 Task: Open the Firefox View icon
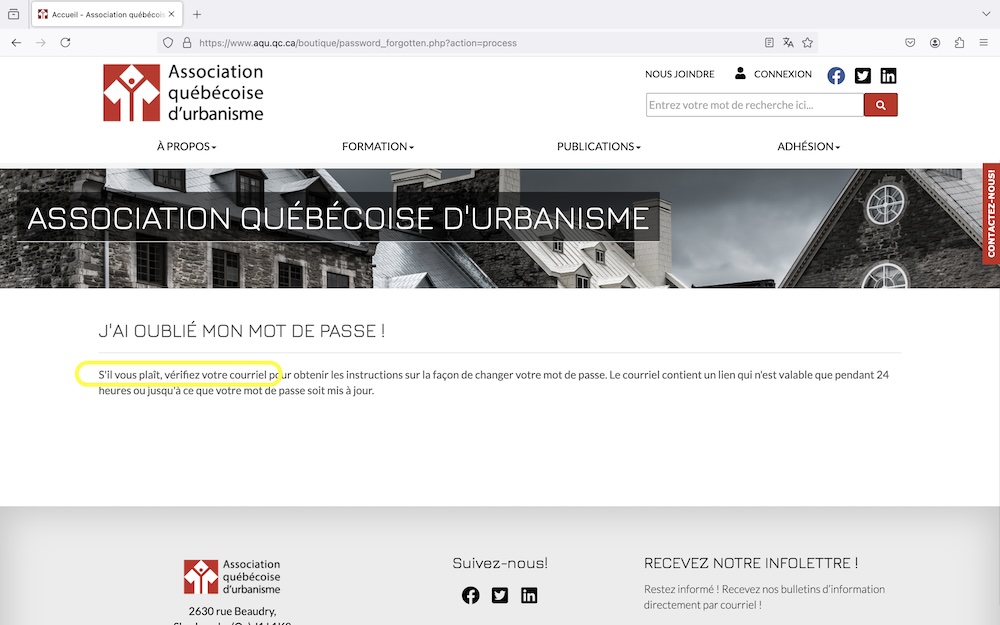click(x=13, y=14)
